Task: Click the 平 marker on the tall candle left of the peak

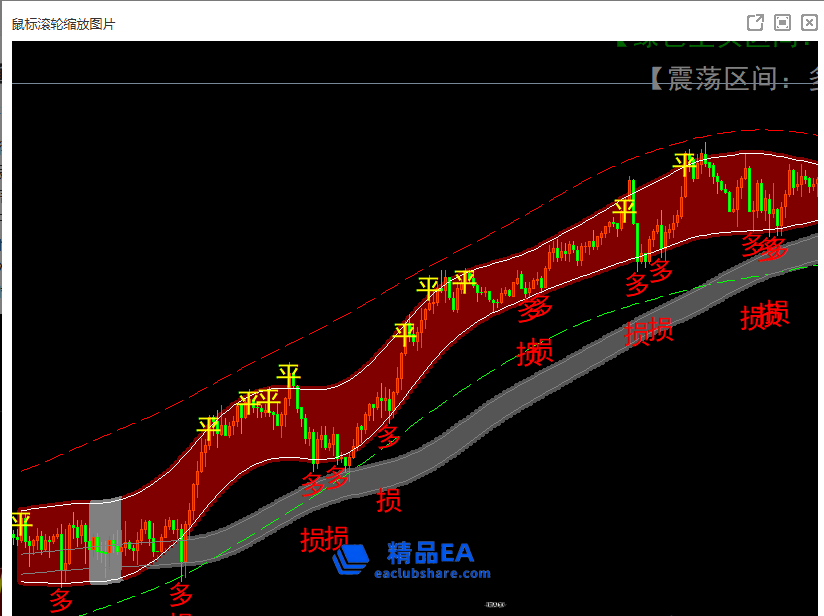Action: pyautogui.click(x=625, y=210)
